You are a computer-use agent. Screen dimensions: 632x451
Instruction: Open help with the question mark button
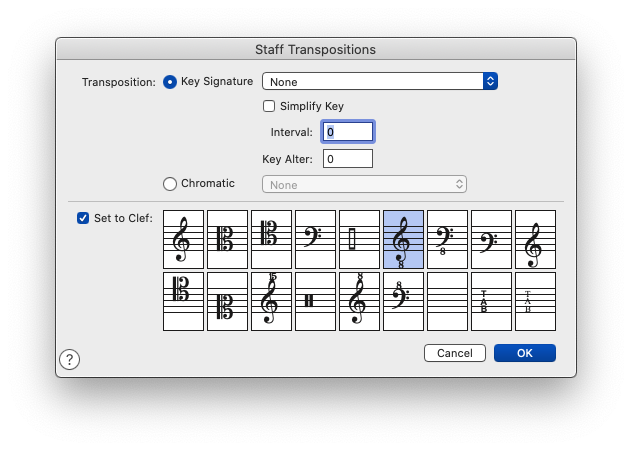pos(69,360)
